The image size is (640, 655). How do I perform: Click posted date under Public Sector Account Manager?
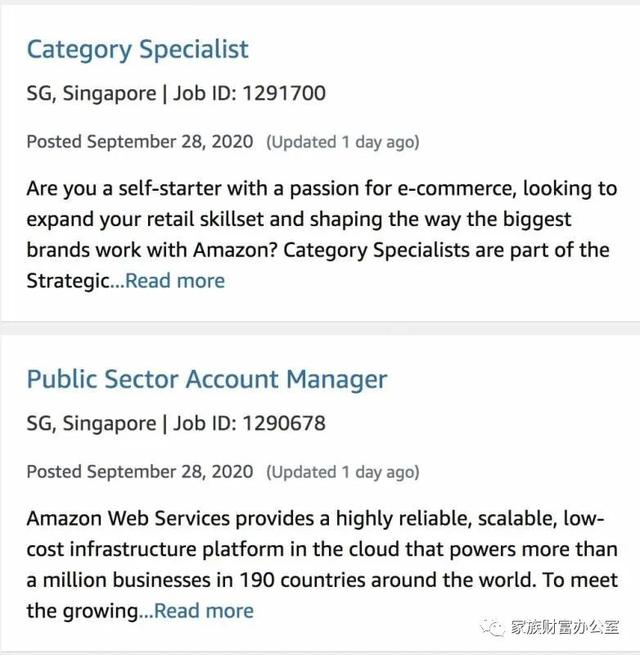139,471
